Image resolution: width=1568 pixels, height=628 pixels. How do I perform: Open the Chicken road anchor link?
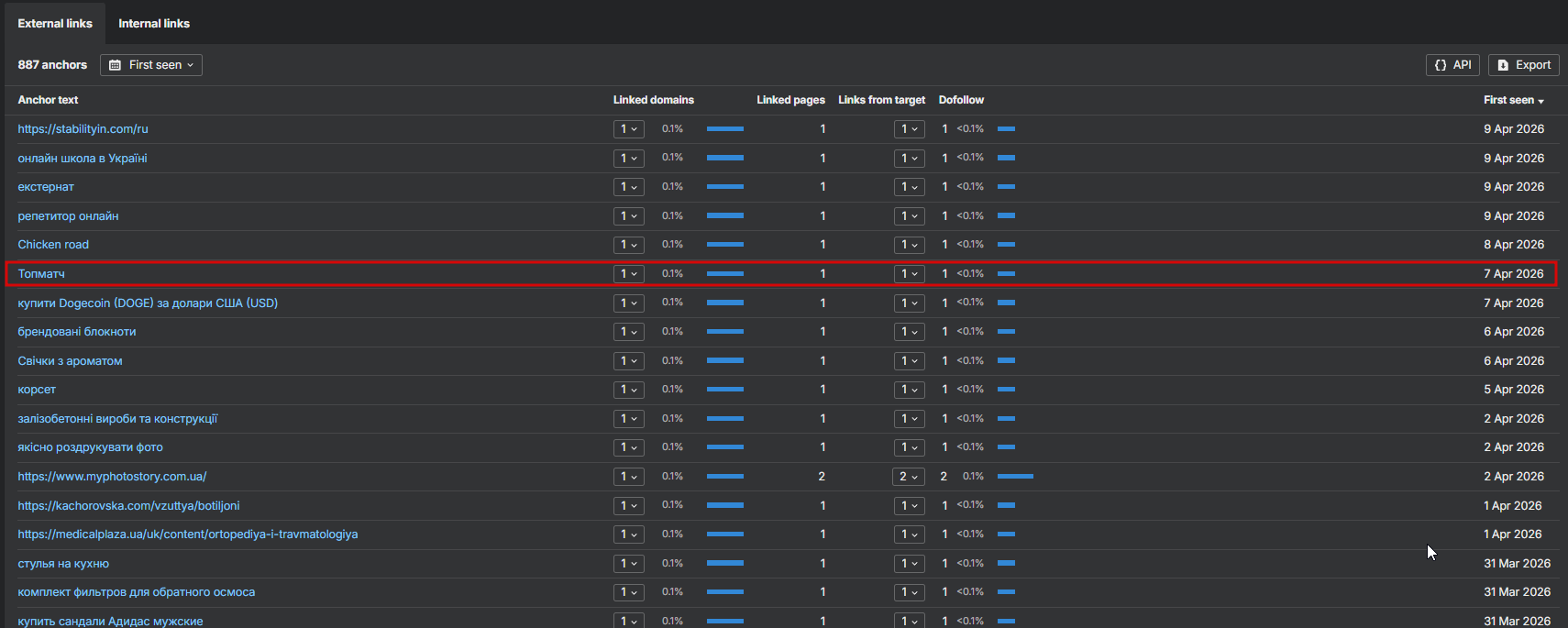click(x=53, y=245)
